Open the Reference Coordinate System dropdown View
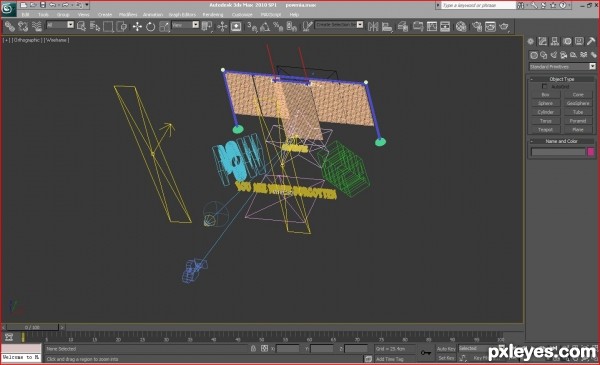This screenshot has width=600, height=365. pyautogui.click(x=185, y=25)
